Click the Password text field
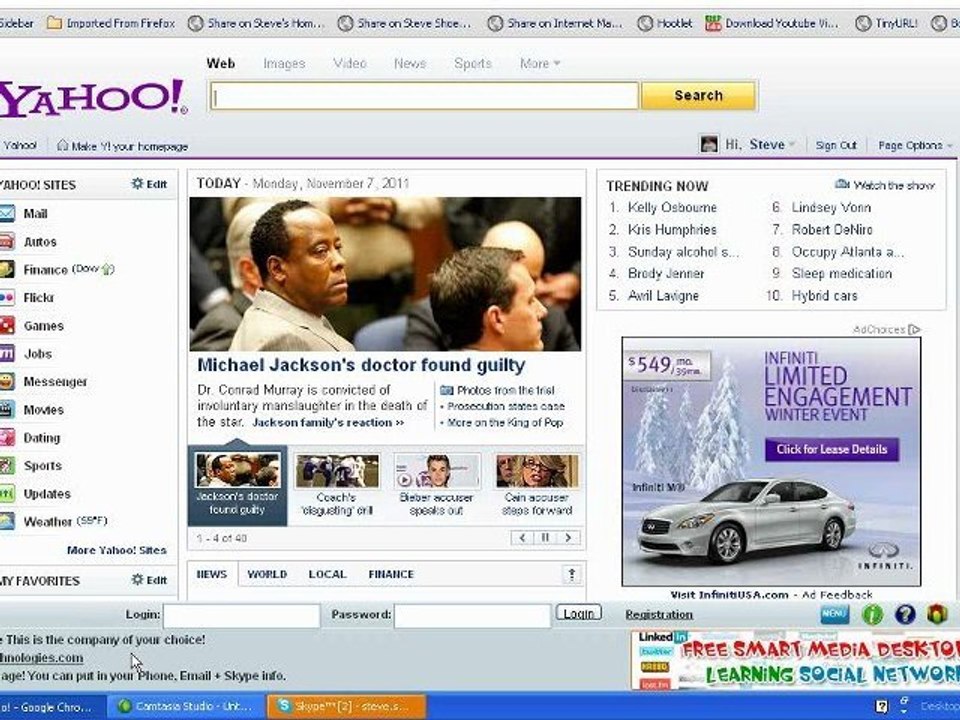960x720 pixels. pos(472,615)
